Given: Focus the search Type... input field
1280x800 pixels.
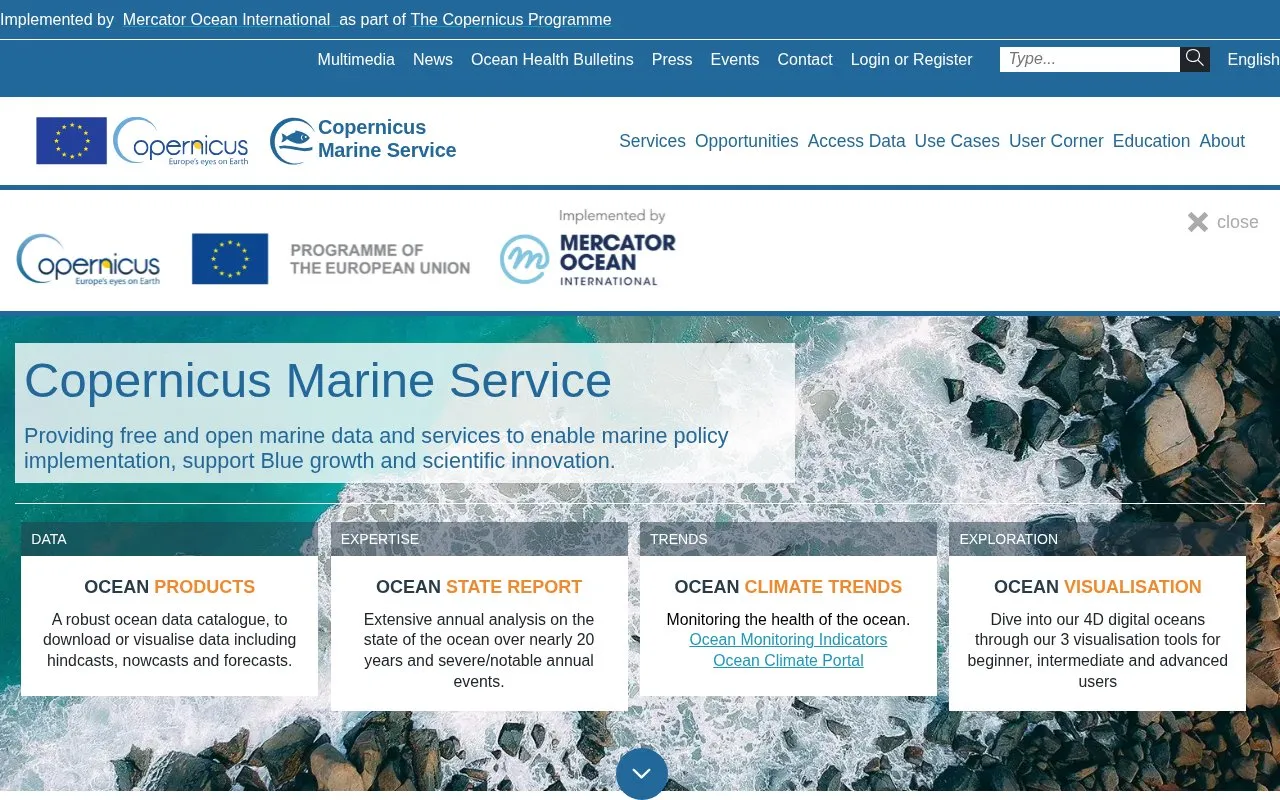Looking at the screenshot, I should [x=1090, y=59].
